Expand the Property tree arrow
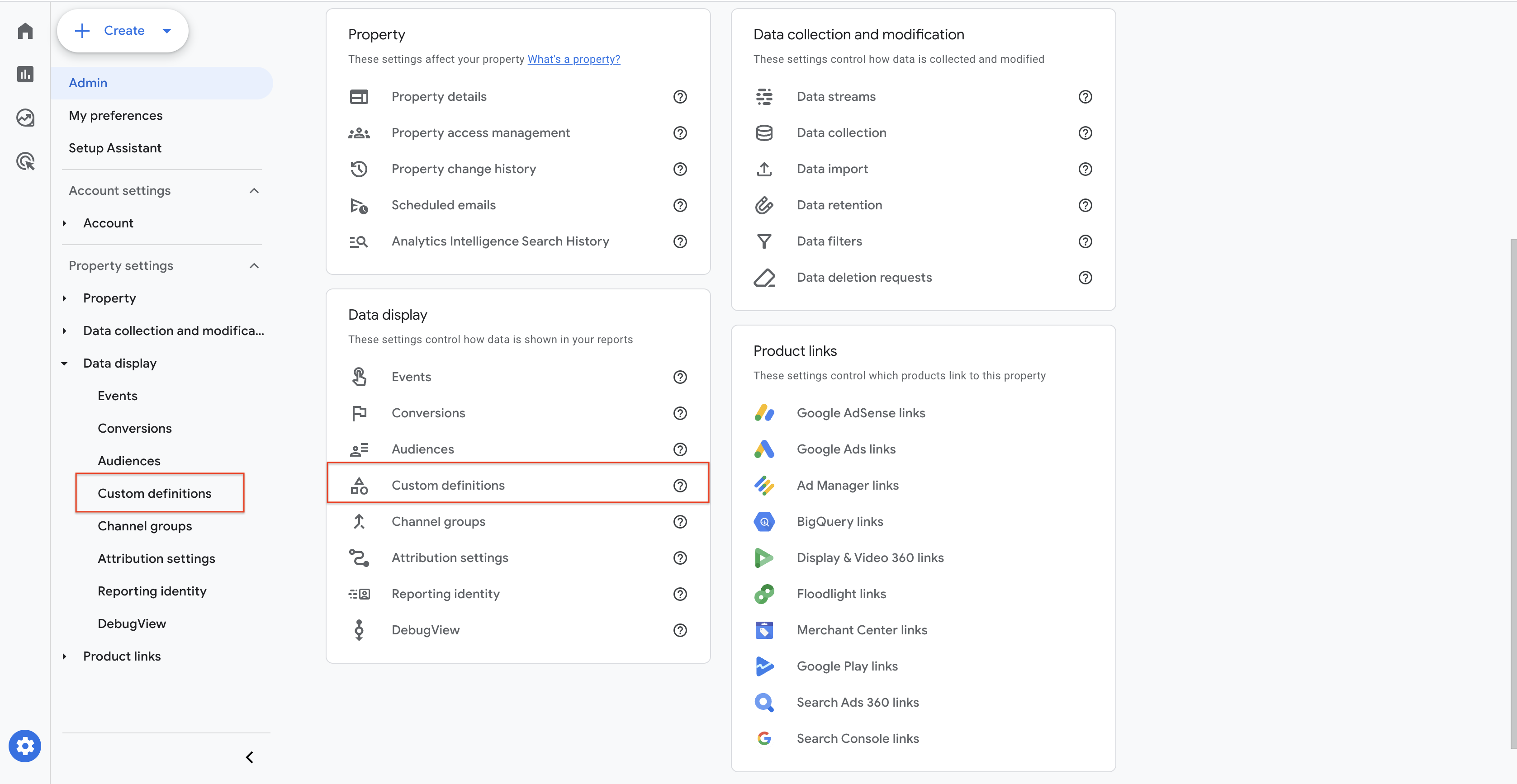This screenshot has width=1517, height=784. (x=64, y=298)
